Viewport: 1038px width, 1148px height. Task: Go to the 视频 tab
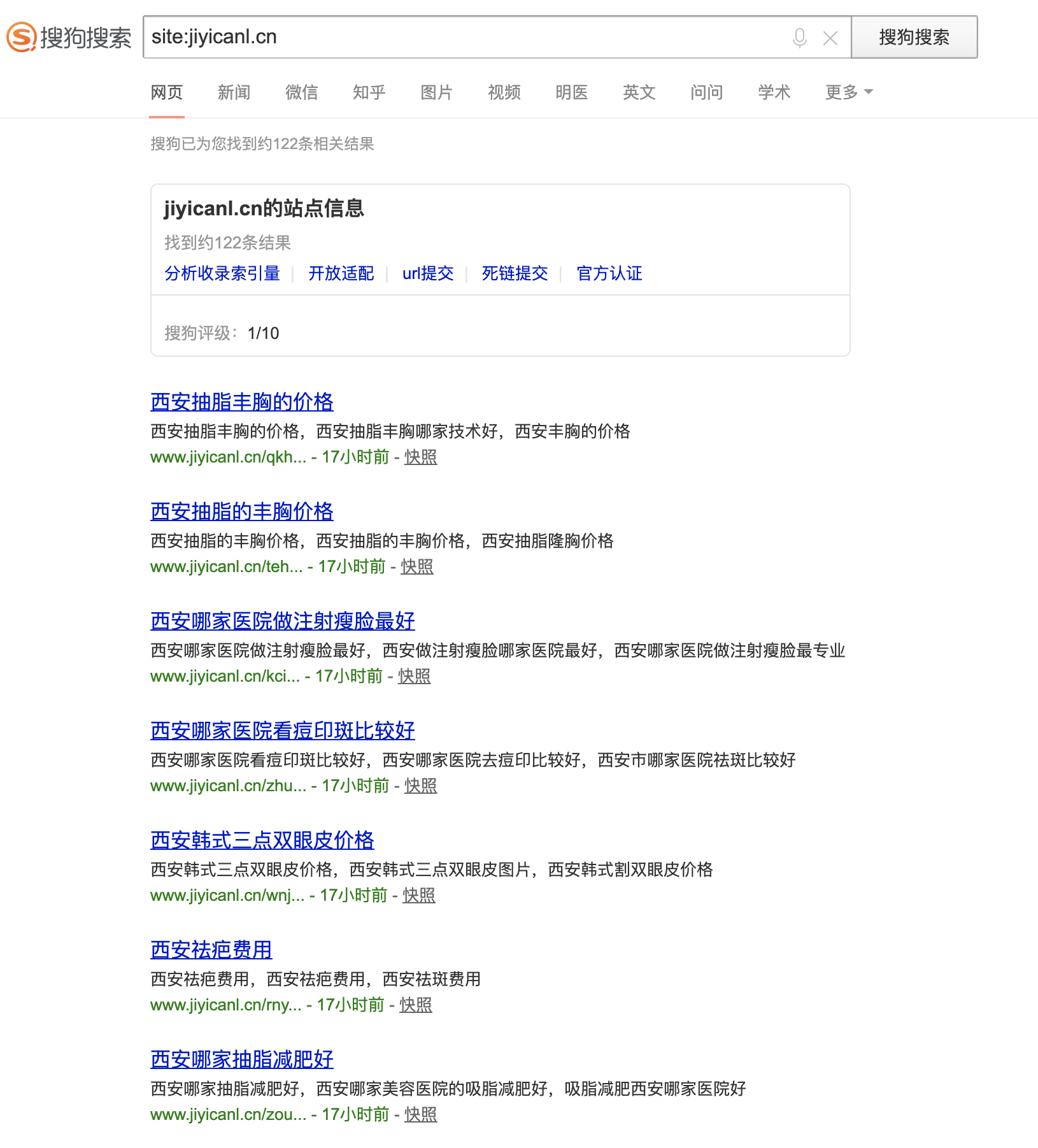[504, 92]
